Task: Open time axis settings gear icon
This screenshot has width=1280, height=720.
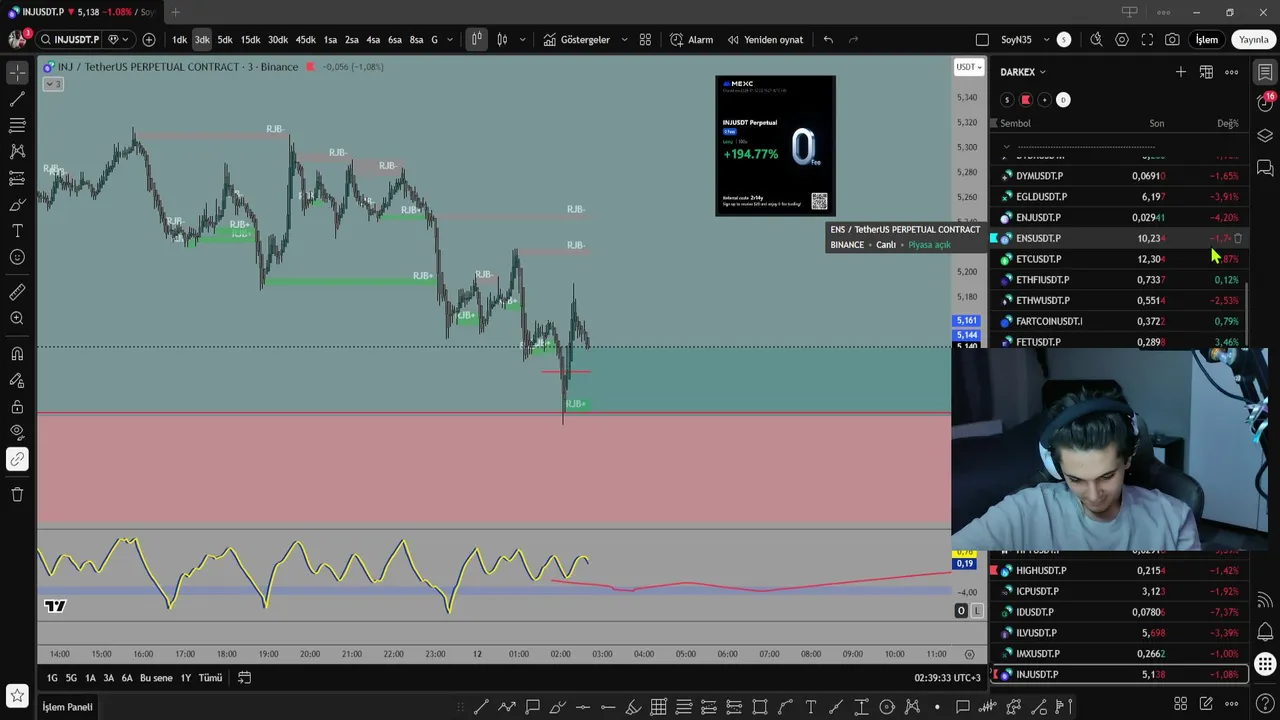Action: coord(969,654)
